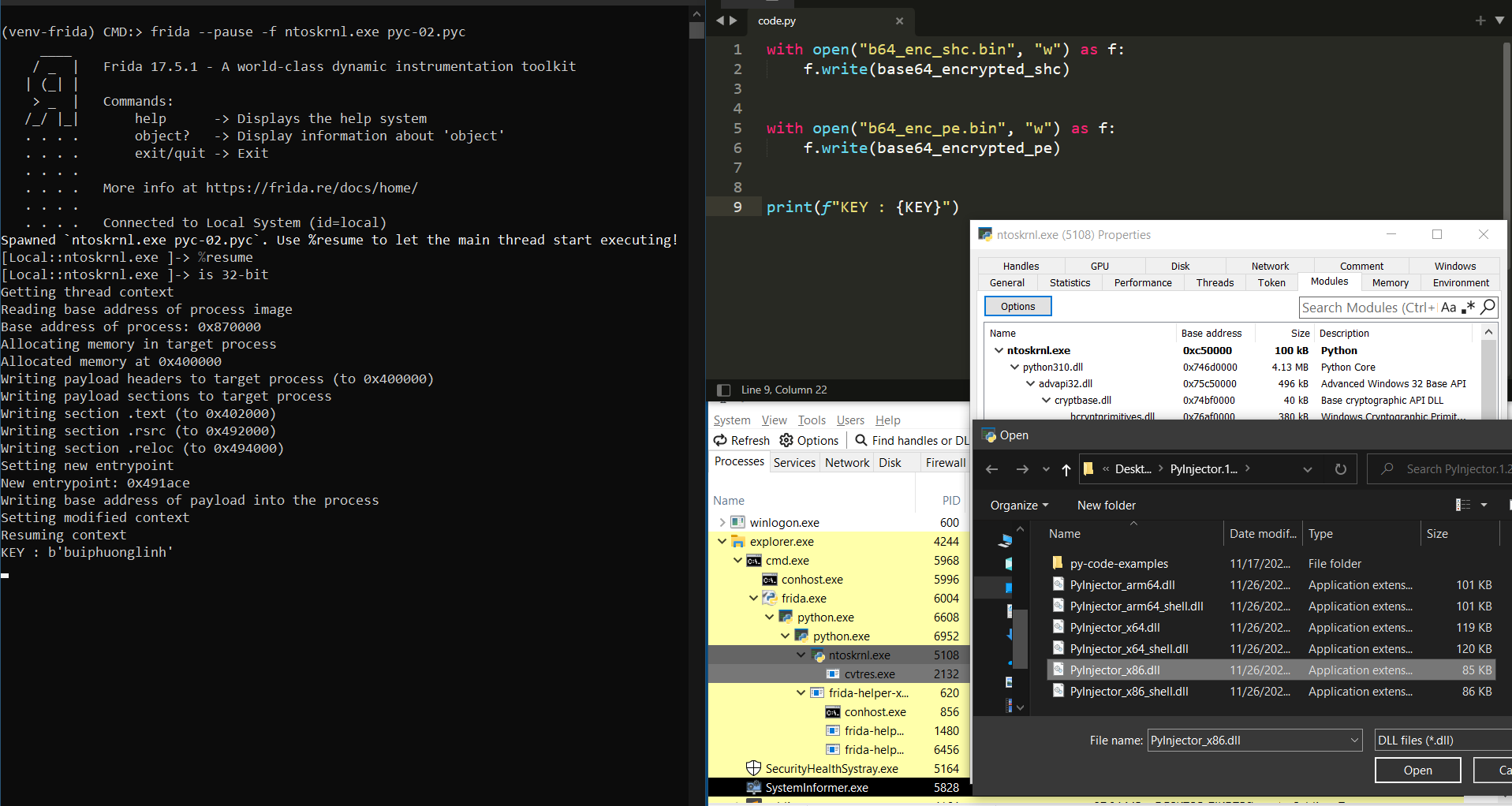Toggle the editor sidebar icon in status bar
Image resolution: width=1512 pixels, height=806 pixels.
(723, 390)
